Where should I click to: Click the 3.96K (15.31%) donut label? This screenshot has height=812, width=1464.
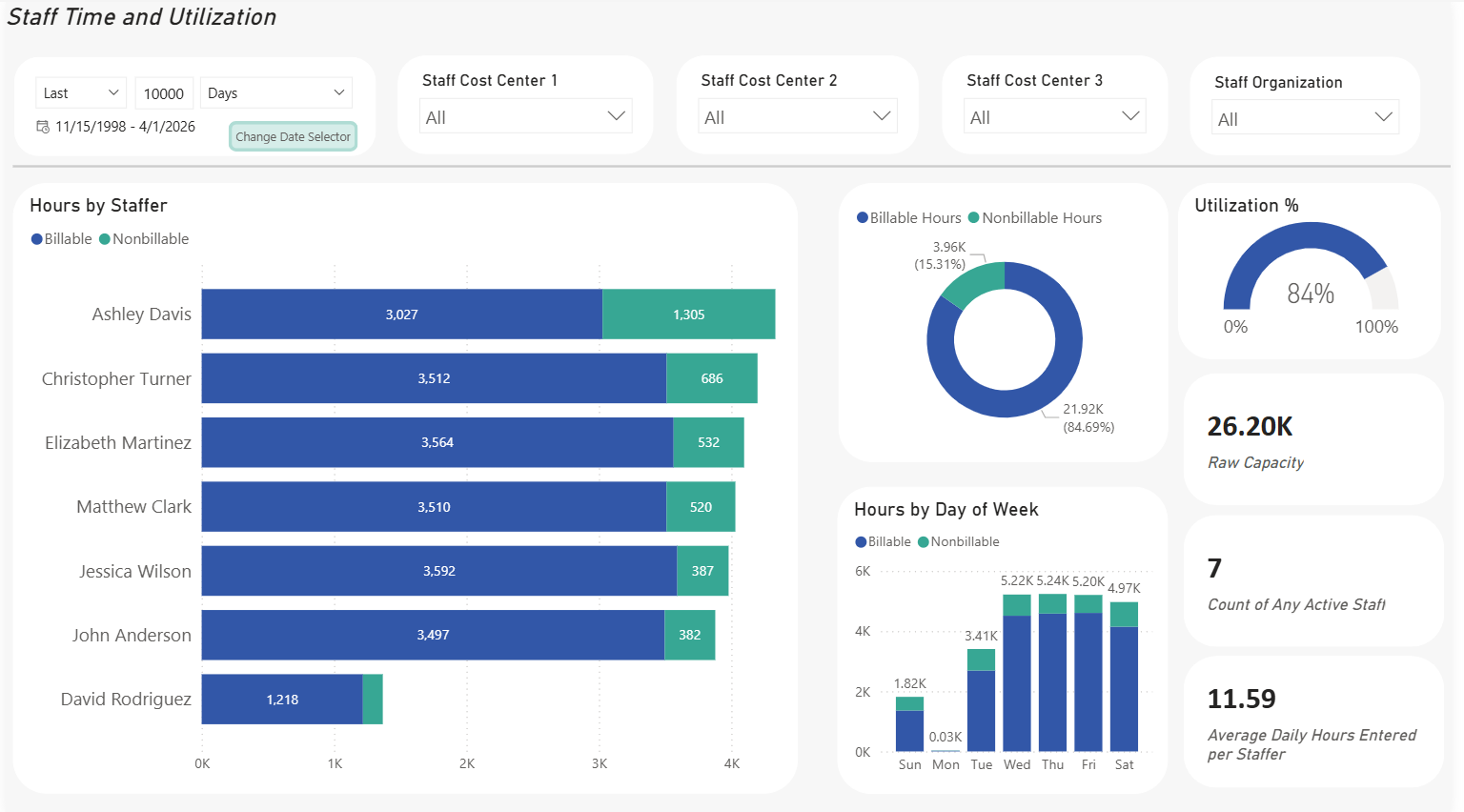[x=941, y=255]
